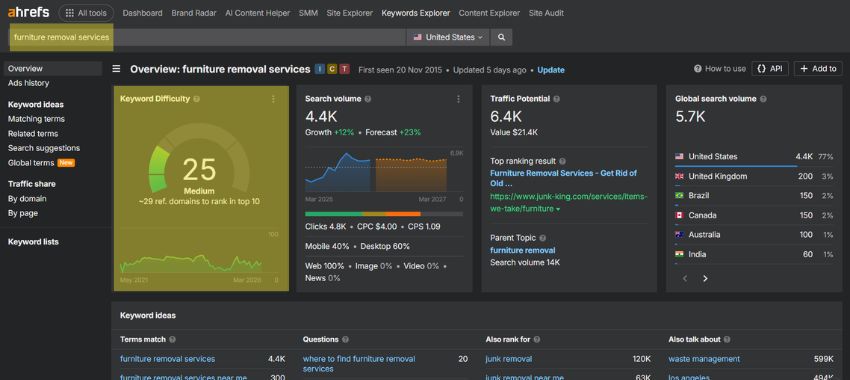Open the Keyword Difficulty card options menu

click(x=273, y=99)
